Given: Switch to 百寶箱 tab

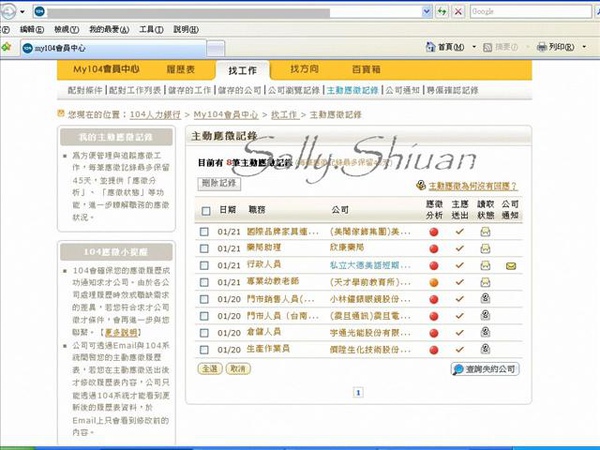Looking at the screenshot, I should tap(366, 69).
